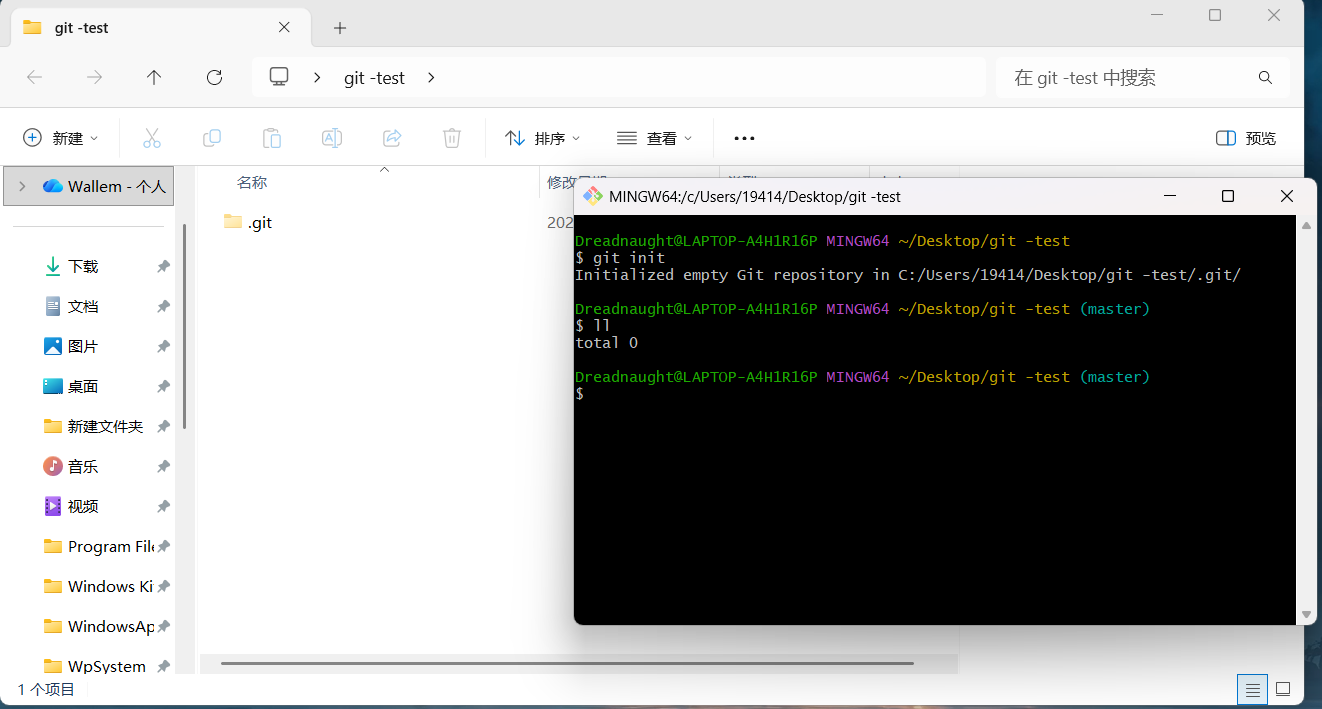Open WpSystem folder in sidebar

tap(95, 666)
